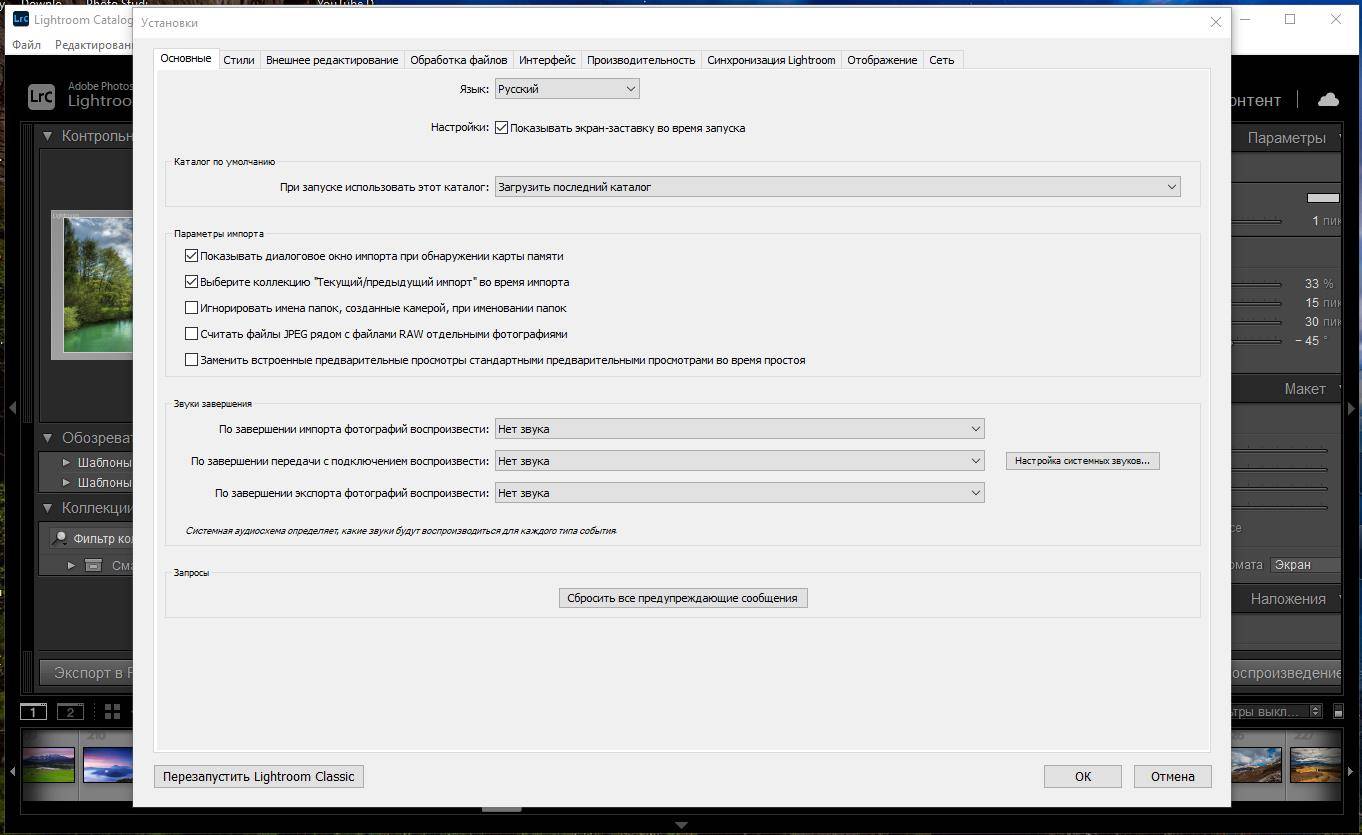The width and height of the screenshot is (1362, 835).
Task: Open the Редактирование menu
Action: (x=93, y=45)
